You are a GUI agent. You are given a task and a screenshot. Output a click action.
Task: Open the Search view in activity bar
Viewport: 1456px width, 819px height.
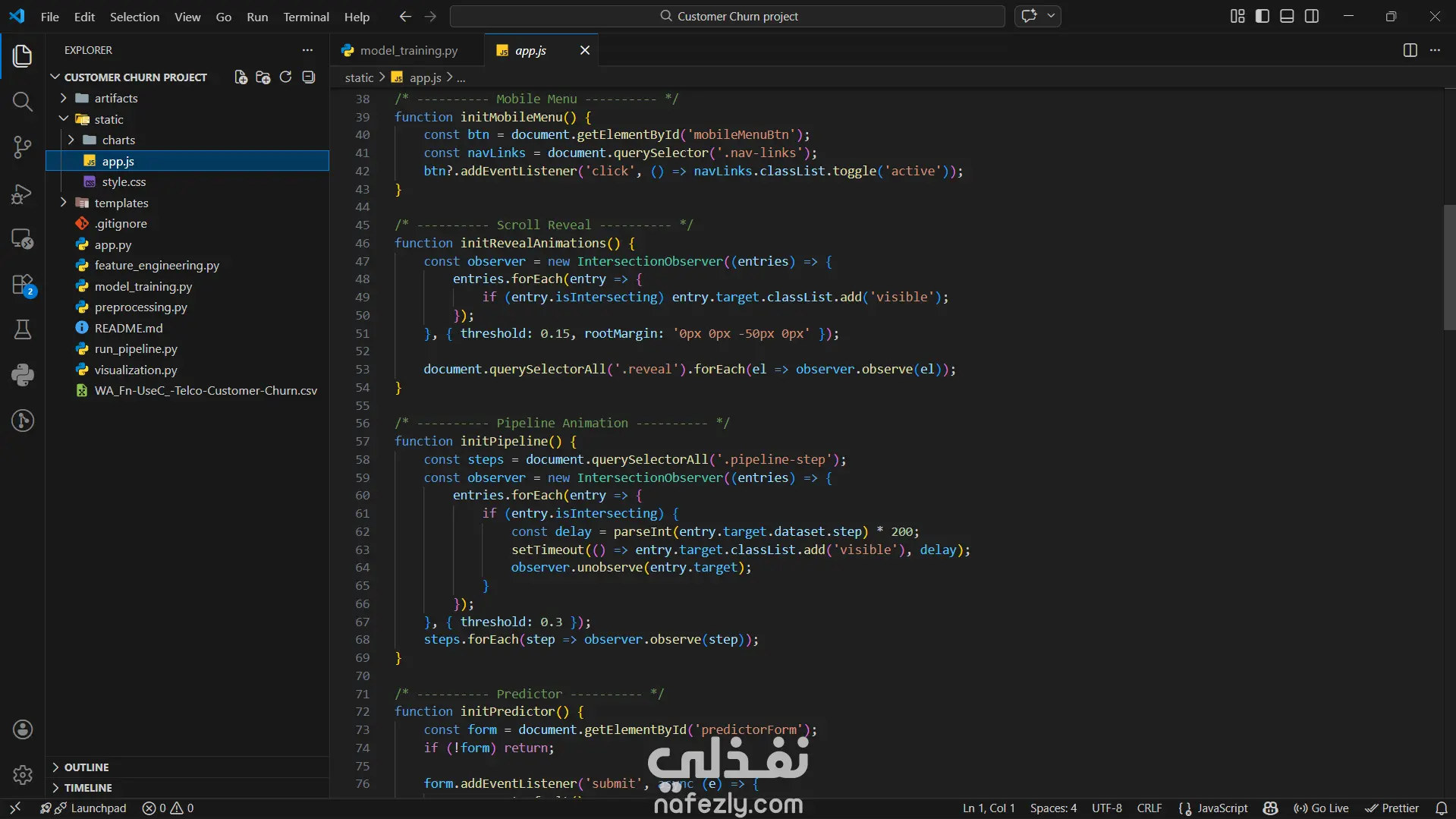pos(23,102)
